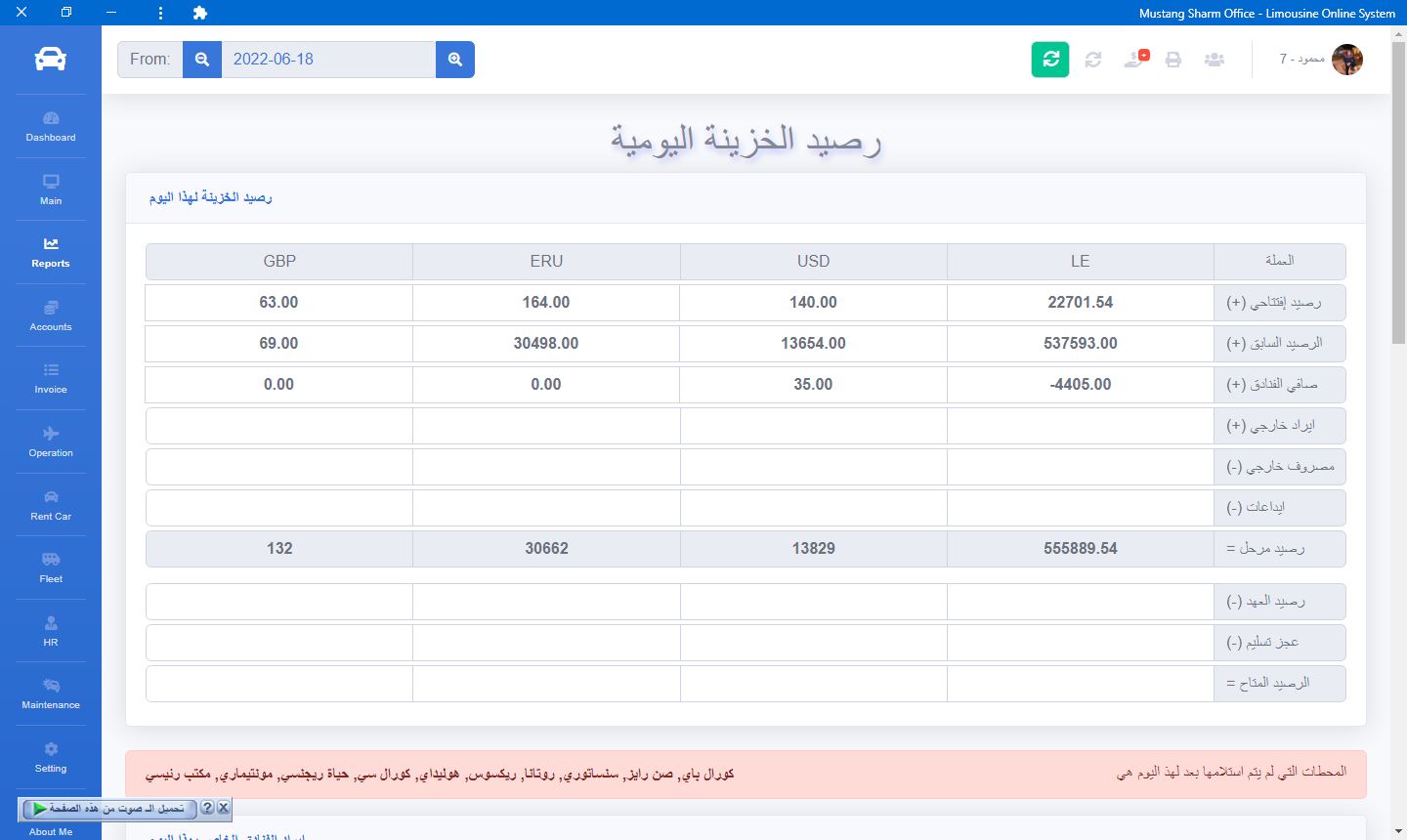Select Rent Car in the sidebar

(x=51, y=505)
